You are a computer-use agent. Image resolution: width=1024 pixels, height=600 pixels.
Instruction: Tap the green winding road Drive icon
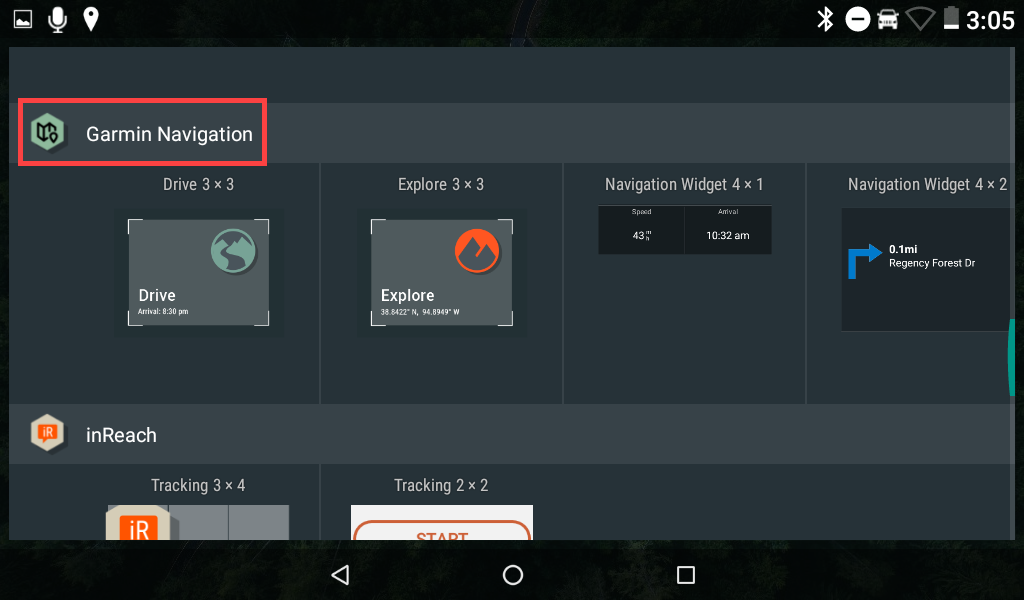[233, 251]
